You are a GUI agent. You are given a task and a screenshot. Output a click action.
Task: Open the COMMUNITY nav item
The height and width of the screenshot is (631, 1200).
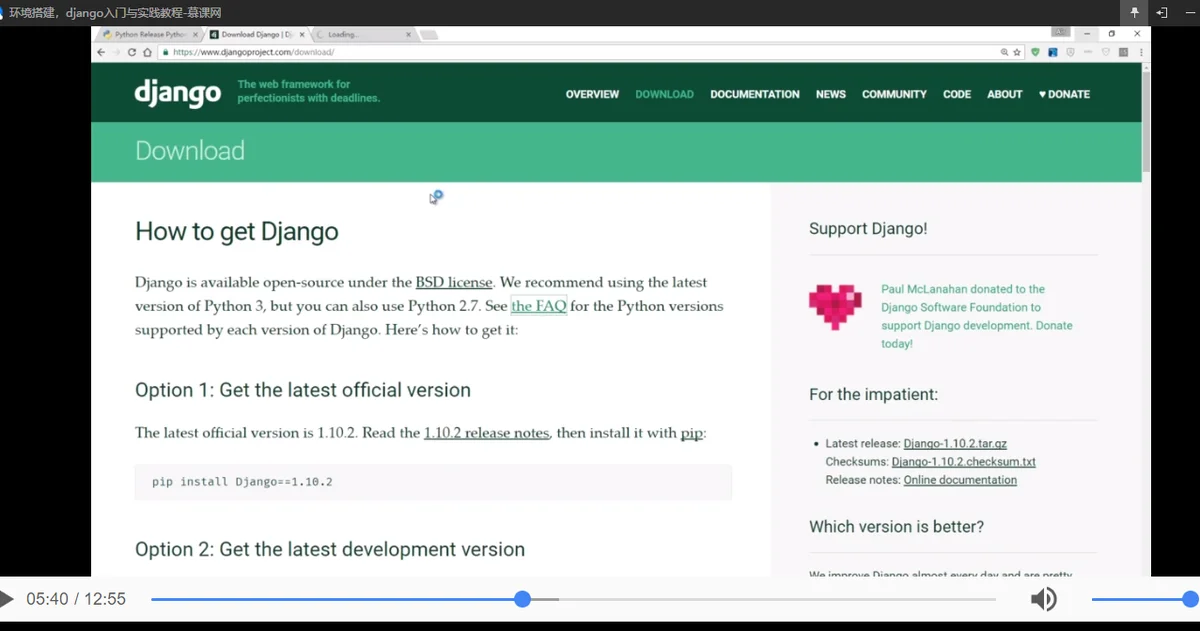pyautogui.click(x=894, y=94)
